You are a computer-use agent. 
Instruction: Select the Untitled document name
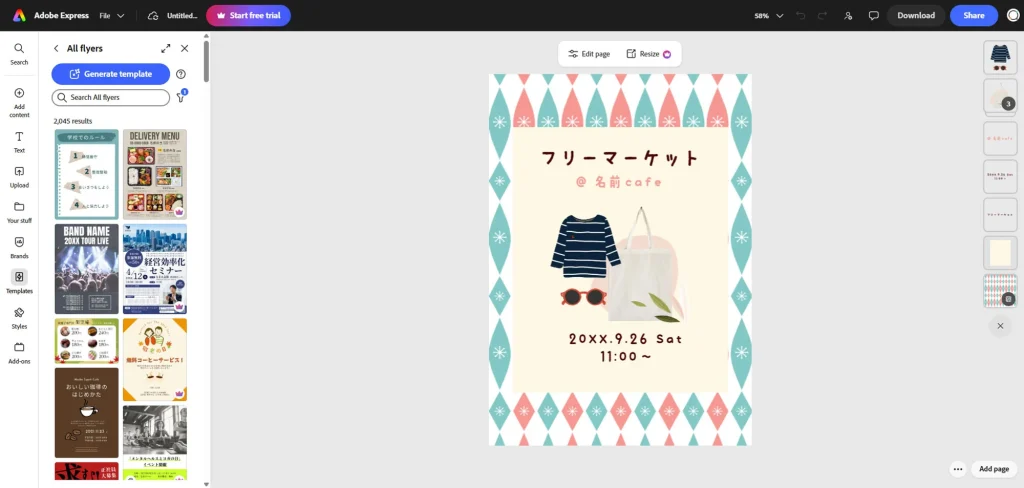(182, 16)
